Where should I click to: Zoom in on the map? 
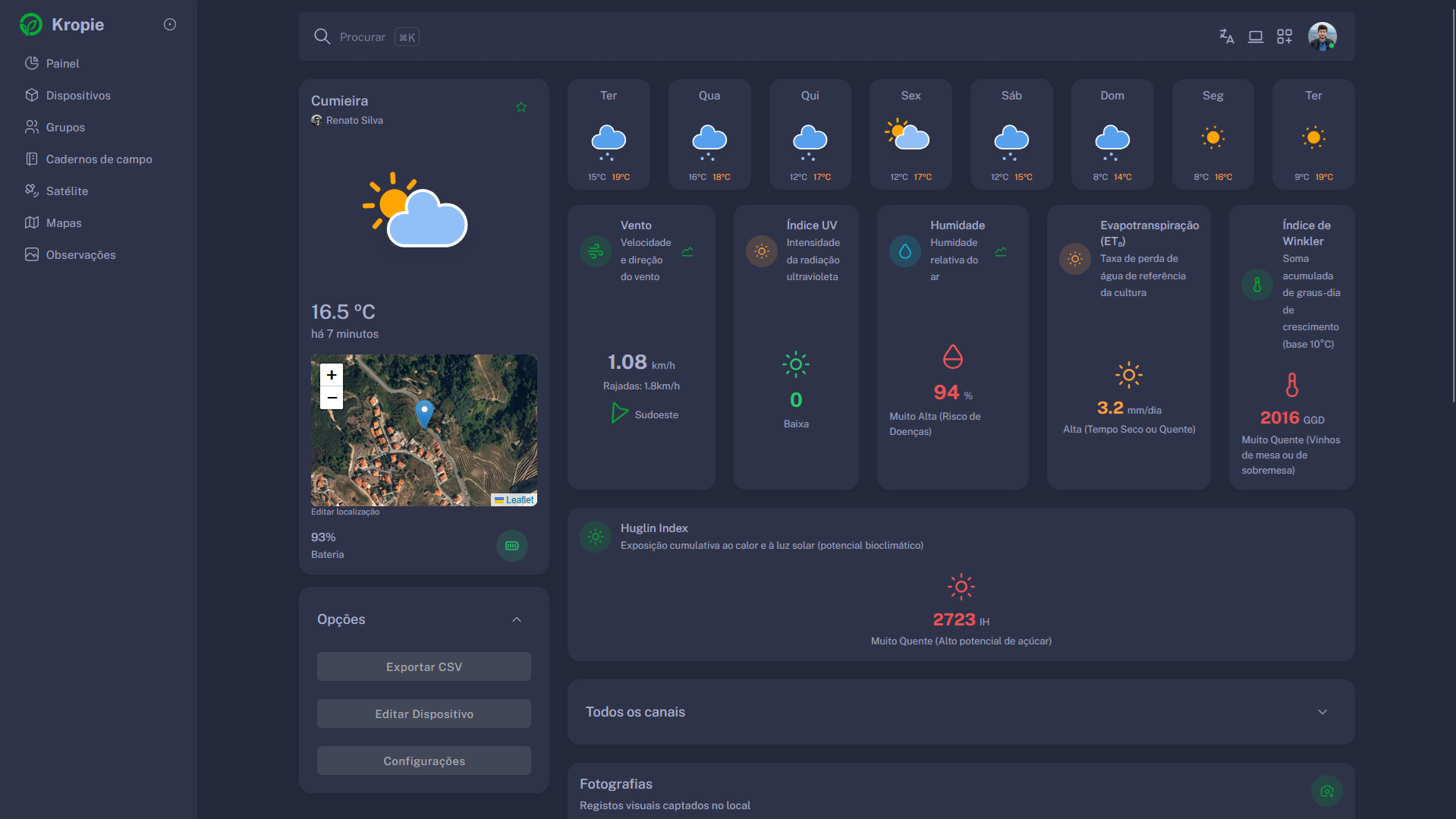[x=332, y=375]
